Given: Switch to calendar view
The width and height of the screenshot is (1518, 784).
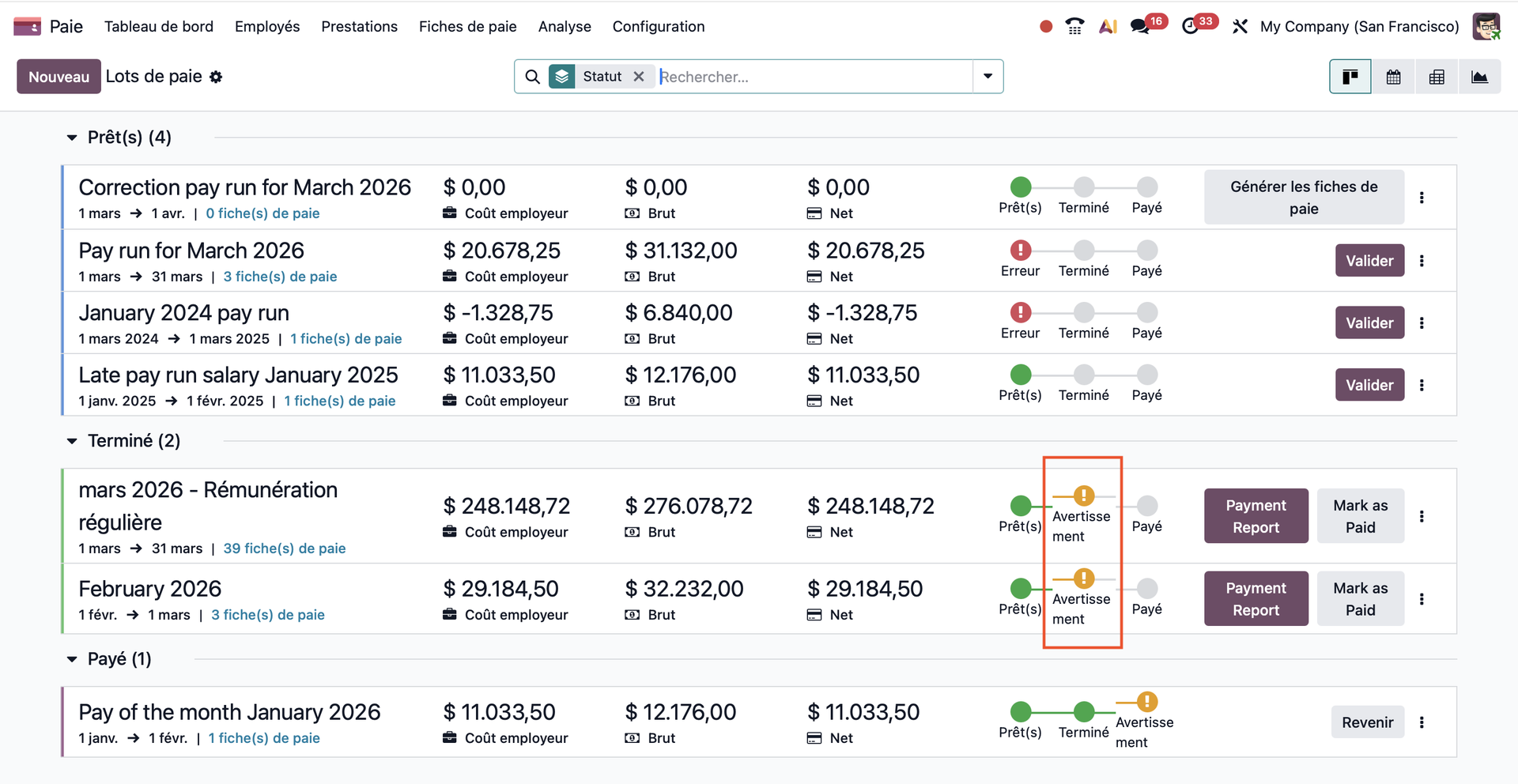Looking at the screenshot, I should 1393,77.
